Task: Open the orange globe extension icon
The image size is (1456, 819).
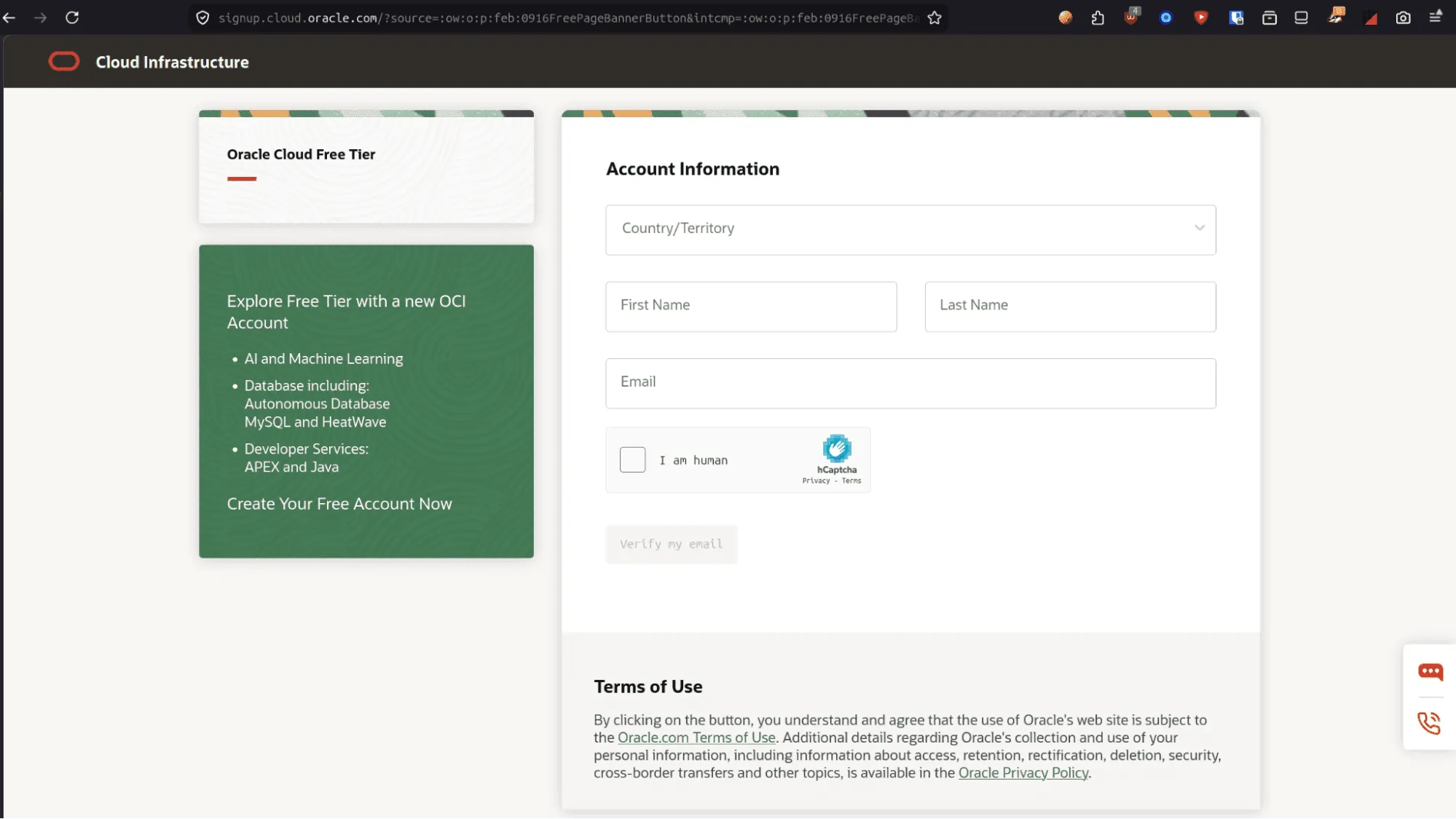Action: pyautogui.click(x=1065, y=17)
